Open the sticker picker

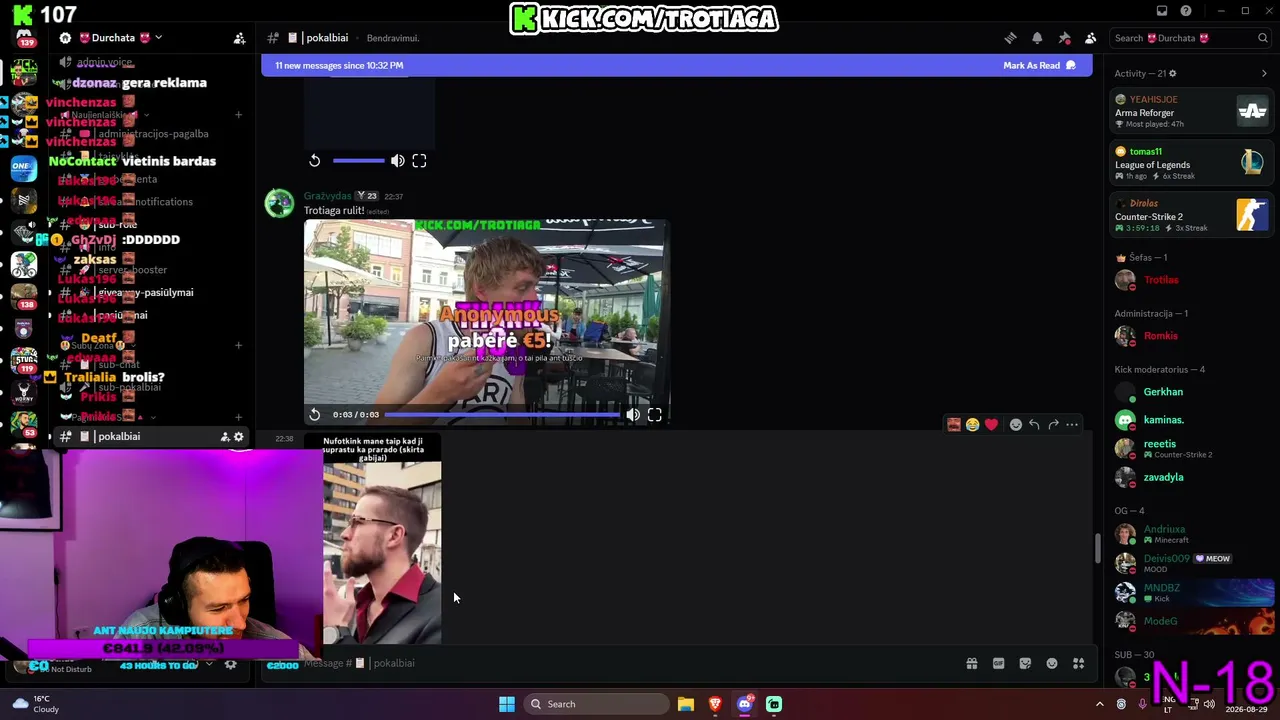(x=1025, y=663)
